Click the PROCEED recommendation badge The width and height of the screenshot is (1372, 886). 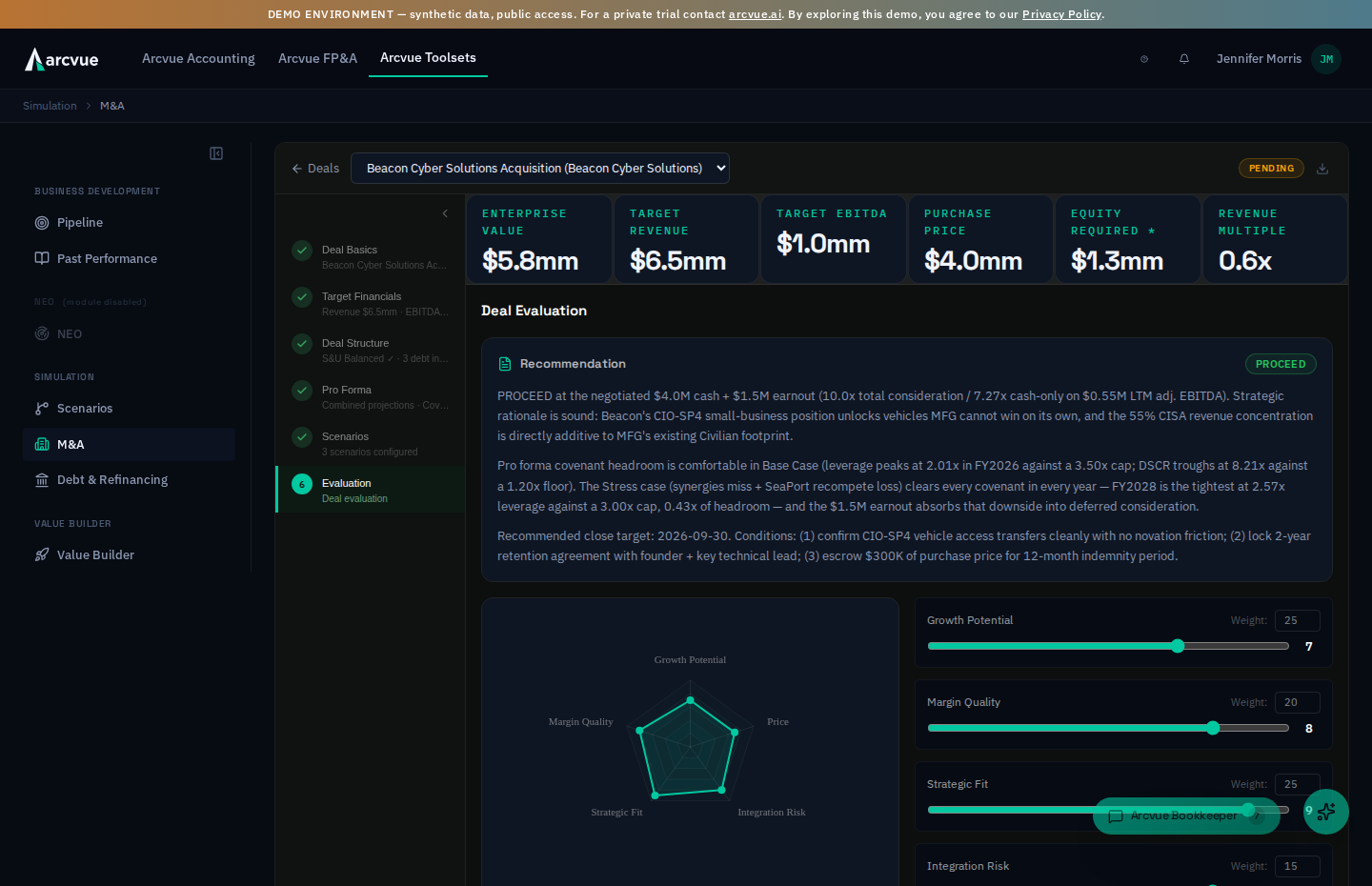pos(1281,364)
